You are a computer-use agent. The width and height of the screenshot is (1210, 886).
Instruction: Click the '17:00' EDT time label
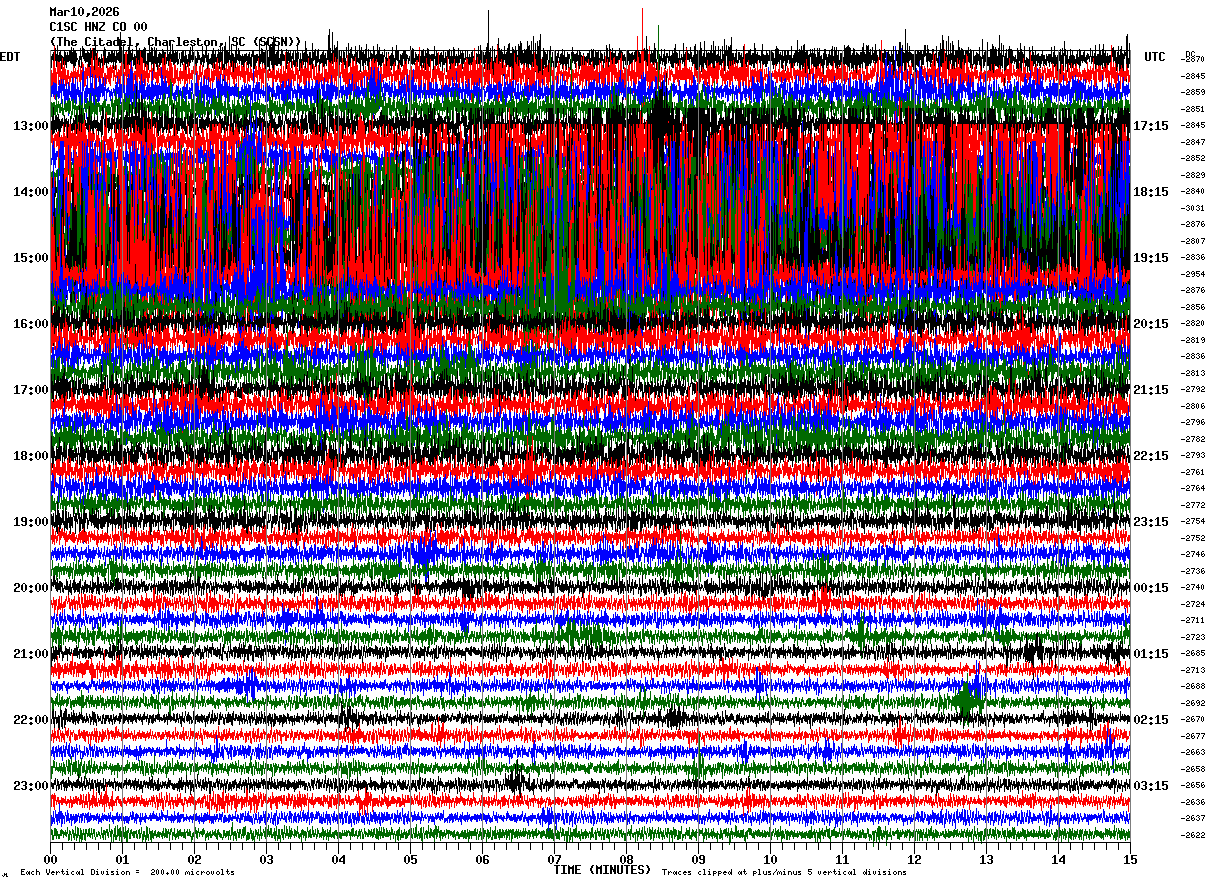click(x=31, y=390)
